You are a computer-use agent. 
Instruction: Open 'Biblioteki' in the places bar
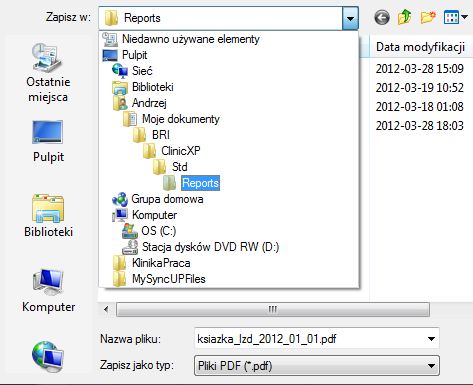click(x=48, y=215)
